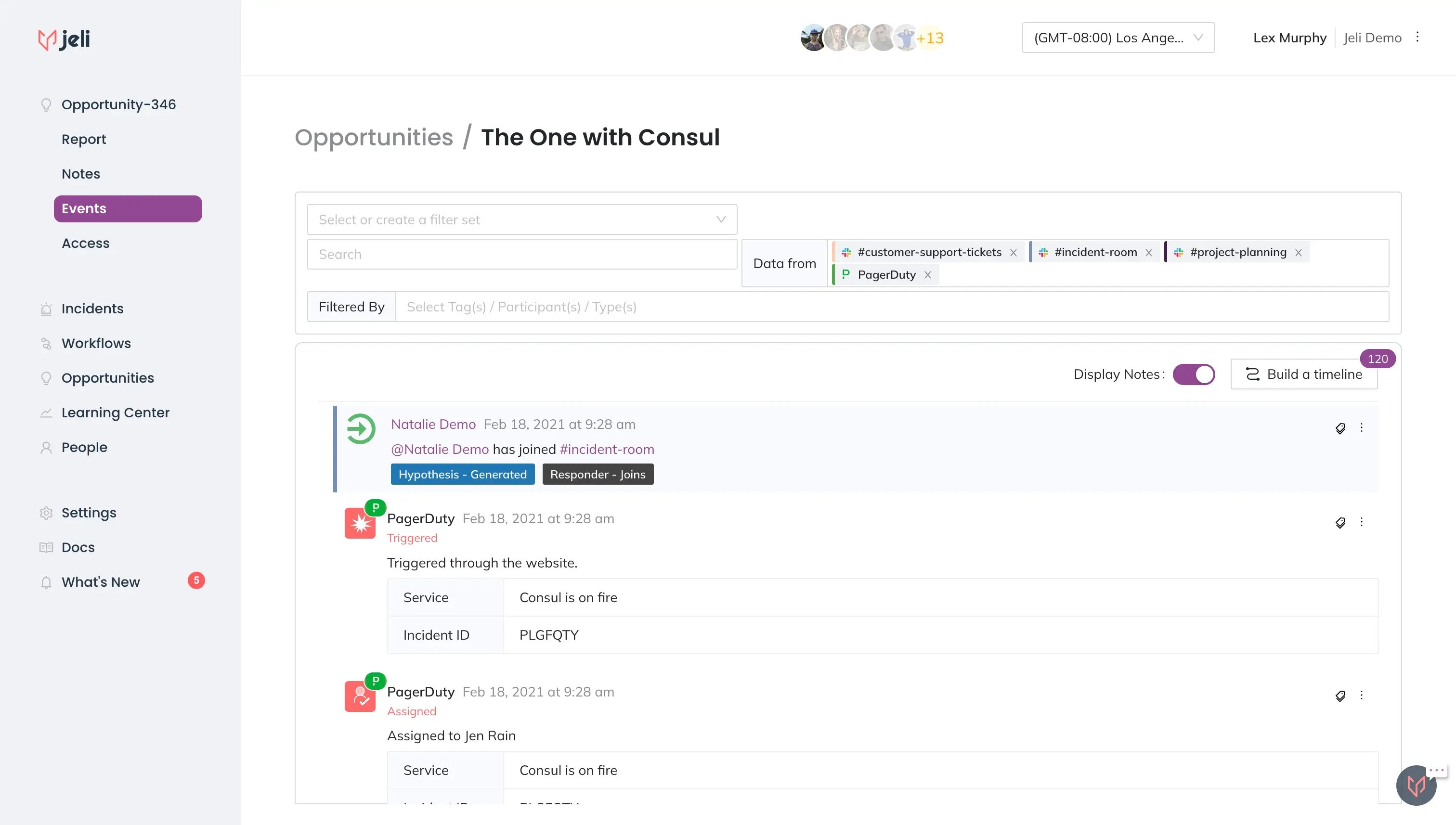Click the Jeli logo in sidebar
The width and height of the screenshot is (1456, 825).
point(64,39)
